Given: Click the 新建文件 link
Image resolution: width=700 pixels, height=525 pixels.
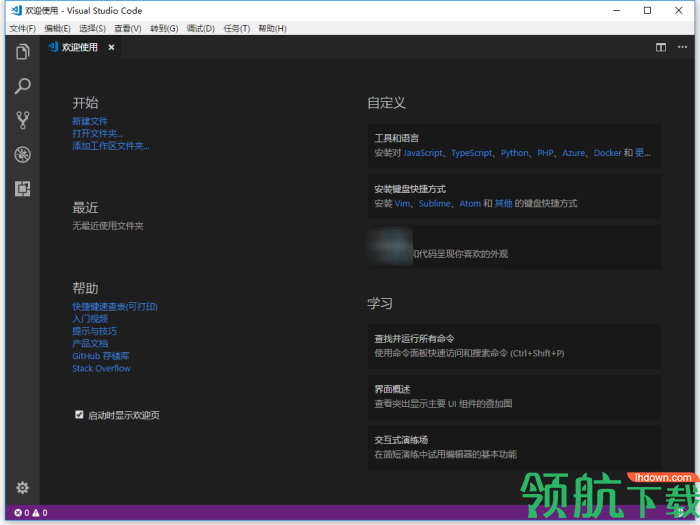Looking at the screenshot, I should coord(90,121).
